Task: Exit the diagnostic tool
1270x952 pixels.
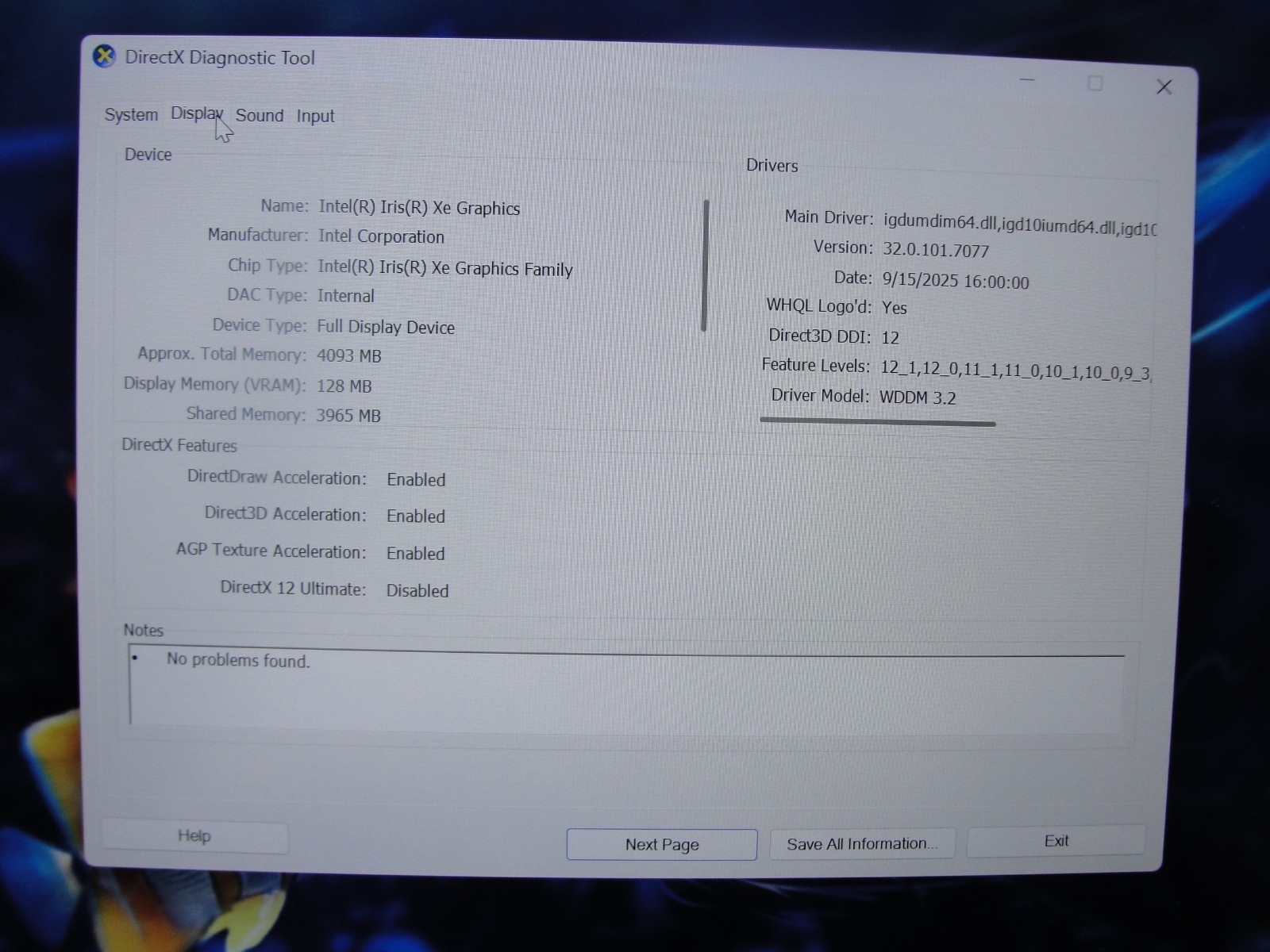Action: (1056, 841)
